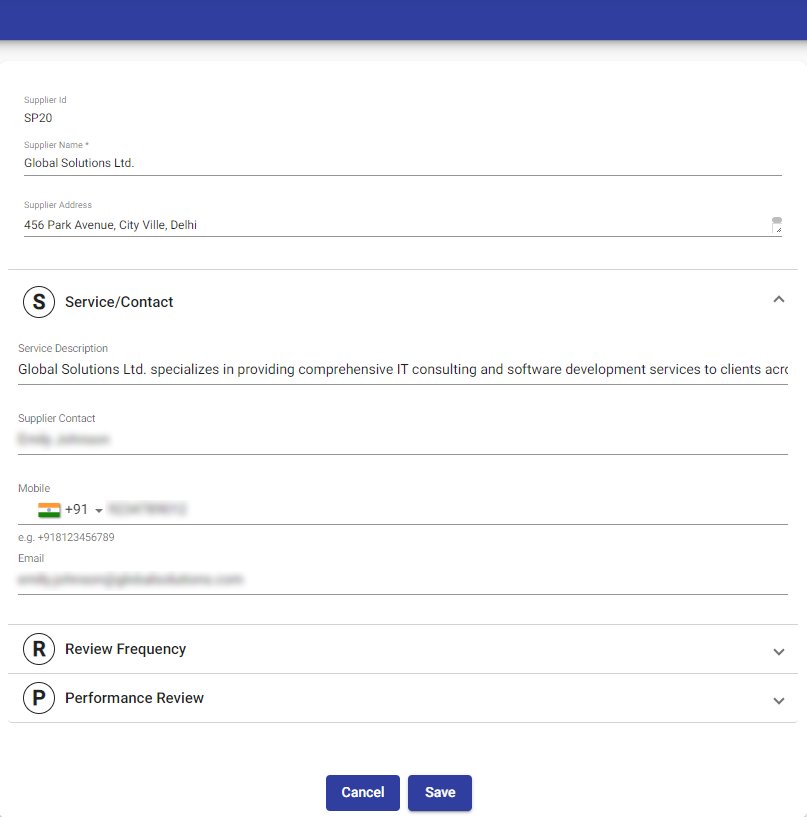Click the Performance Review panel title

[x=134, y=698]
